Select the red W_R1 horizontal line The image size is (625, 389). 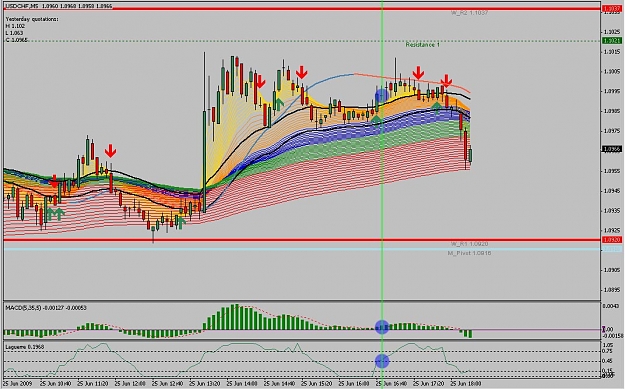(x=302, y=240)
